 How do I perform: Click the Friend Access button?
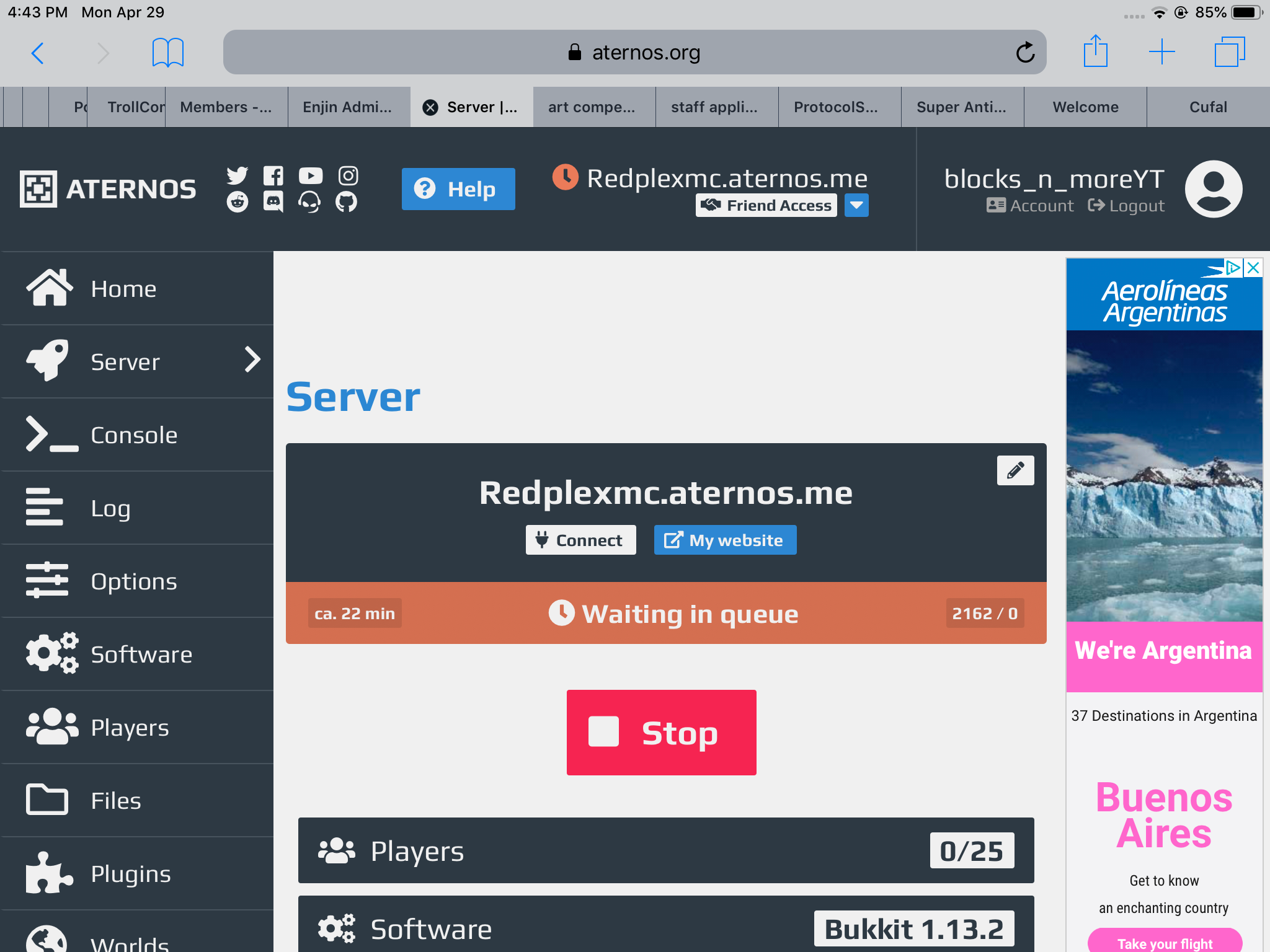click(766, 205)
